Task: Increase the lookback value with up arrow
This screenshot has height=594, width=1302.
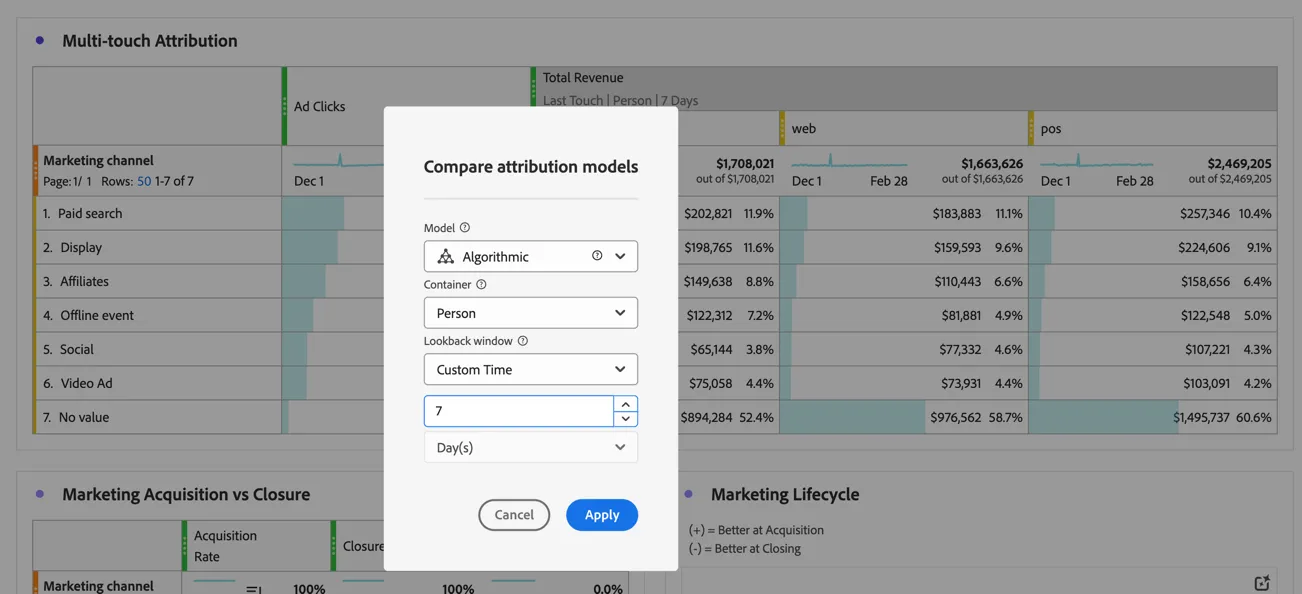Action: (x=626, y=404)
